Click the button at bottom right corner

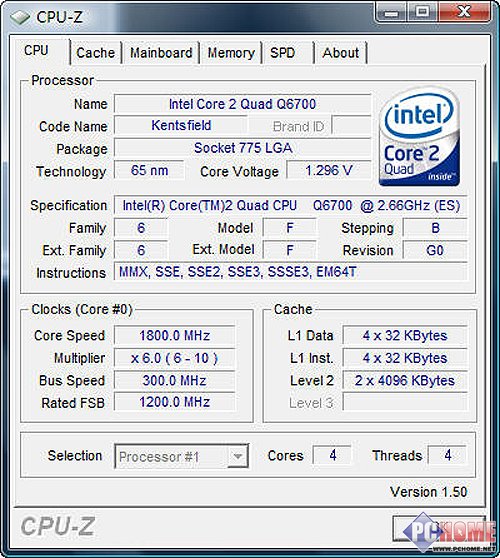coord(439,528)
